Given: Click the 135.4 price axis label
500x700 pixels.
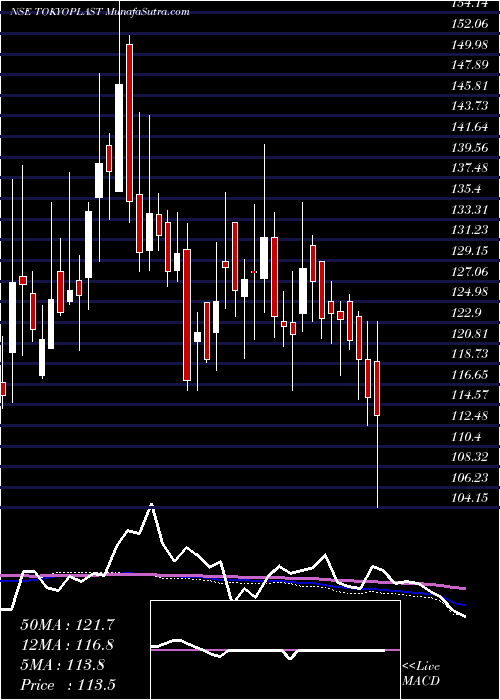Looking at the screenshot, I should (466, 189).
